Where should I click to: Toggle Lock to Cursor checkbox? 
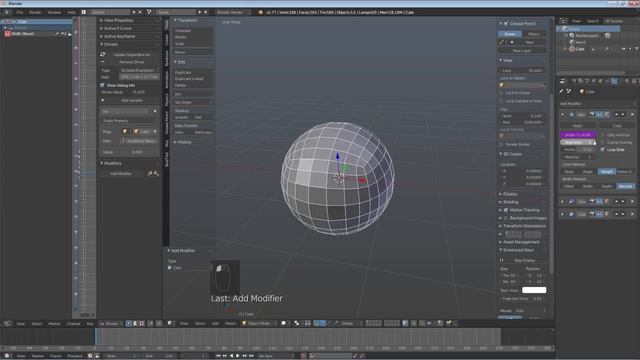point(502,93)
